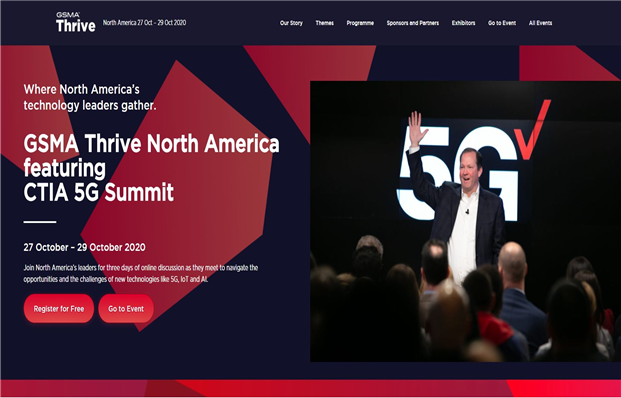This screenshot has width=621, height=398.
Task: Open Sponsors and Partners in the navigation
Action: pyautogui.click(x=413, y=23)
